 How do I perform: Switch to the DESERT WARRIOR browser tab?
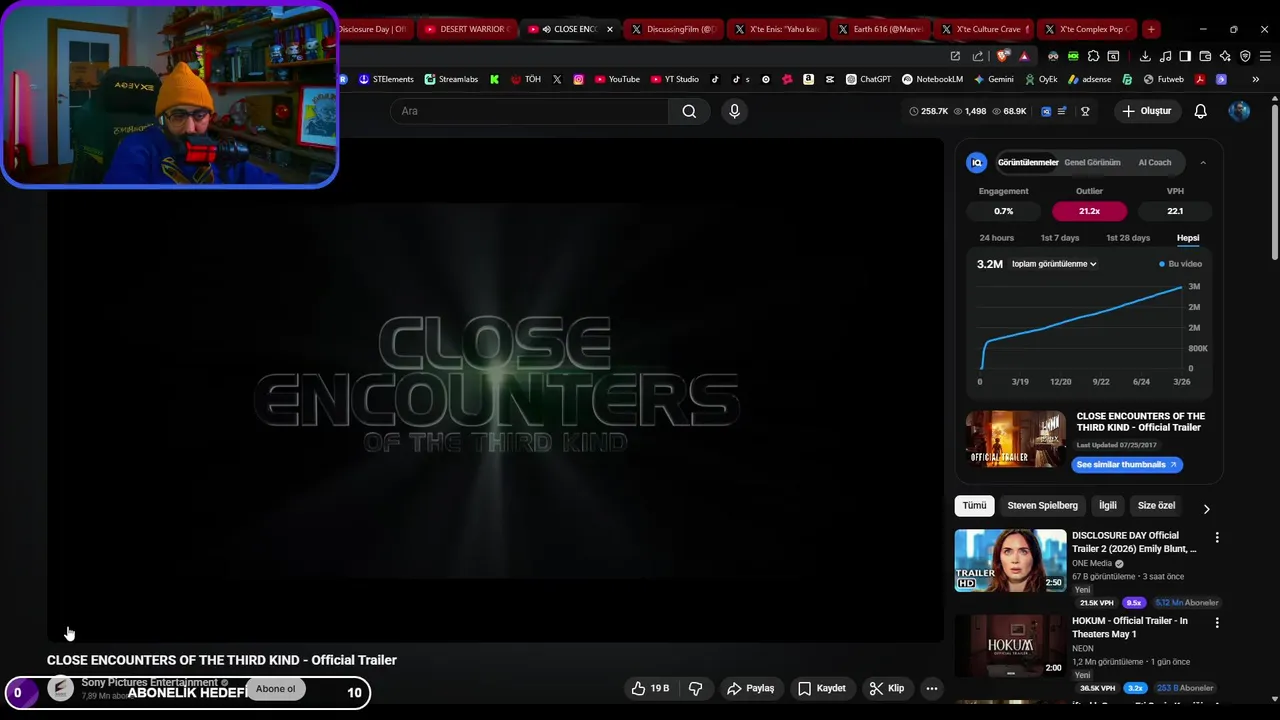(x=467, y=29)
